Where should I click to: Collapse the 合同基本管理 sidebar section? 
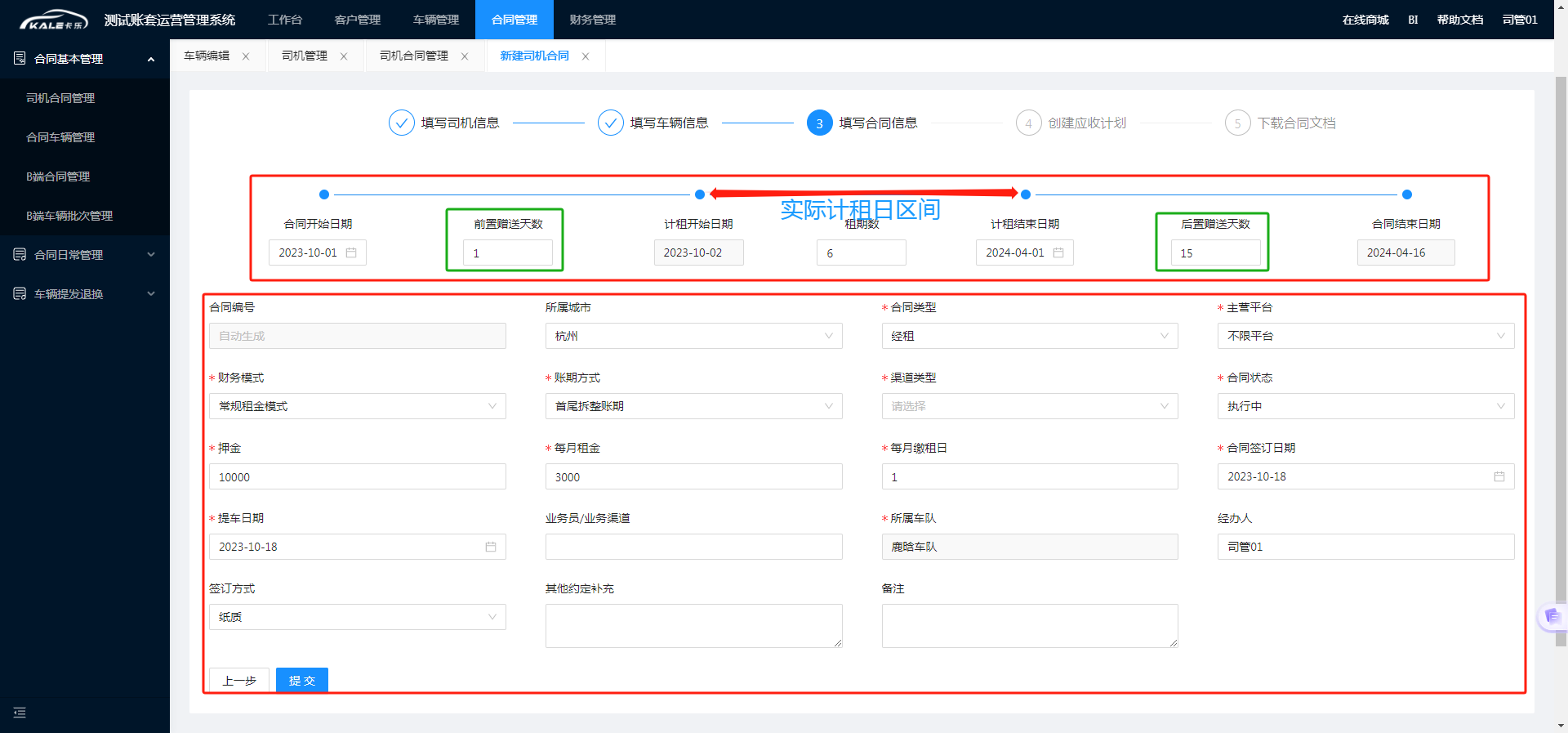pyautogui.click(x=150, y=59)
